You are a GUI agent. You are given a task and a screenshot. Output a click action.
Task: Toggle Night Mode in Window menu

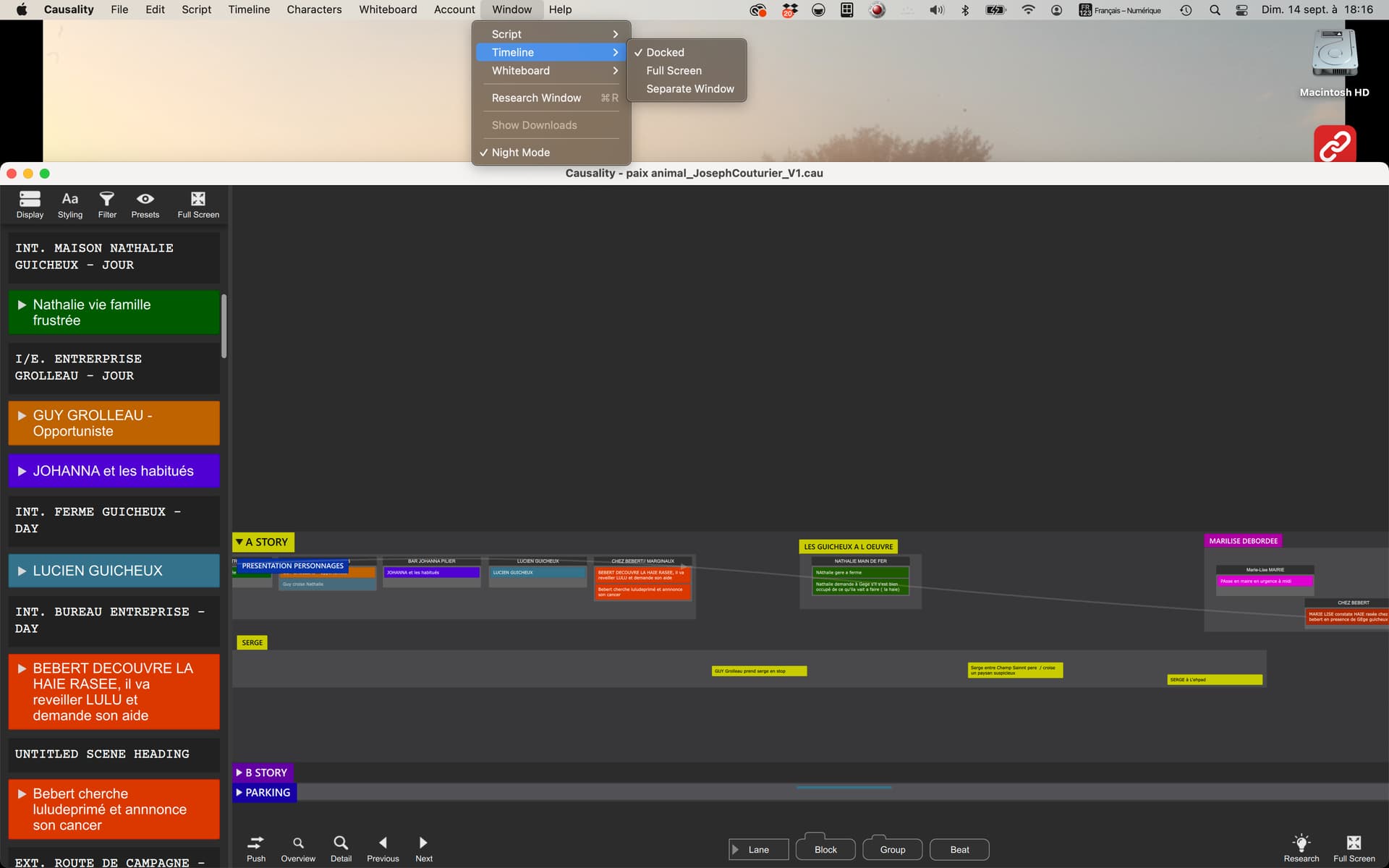521,153
